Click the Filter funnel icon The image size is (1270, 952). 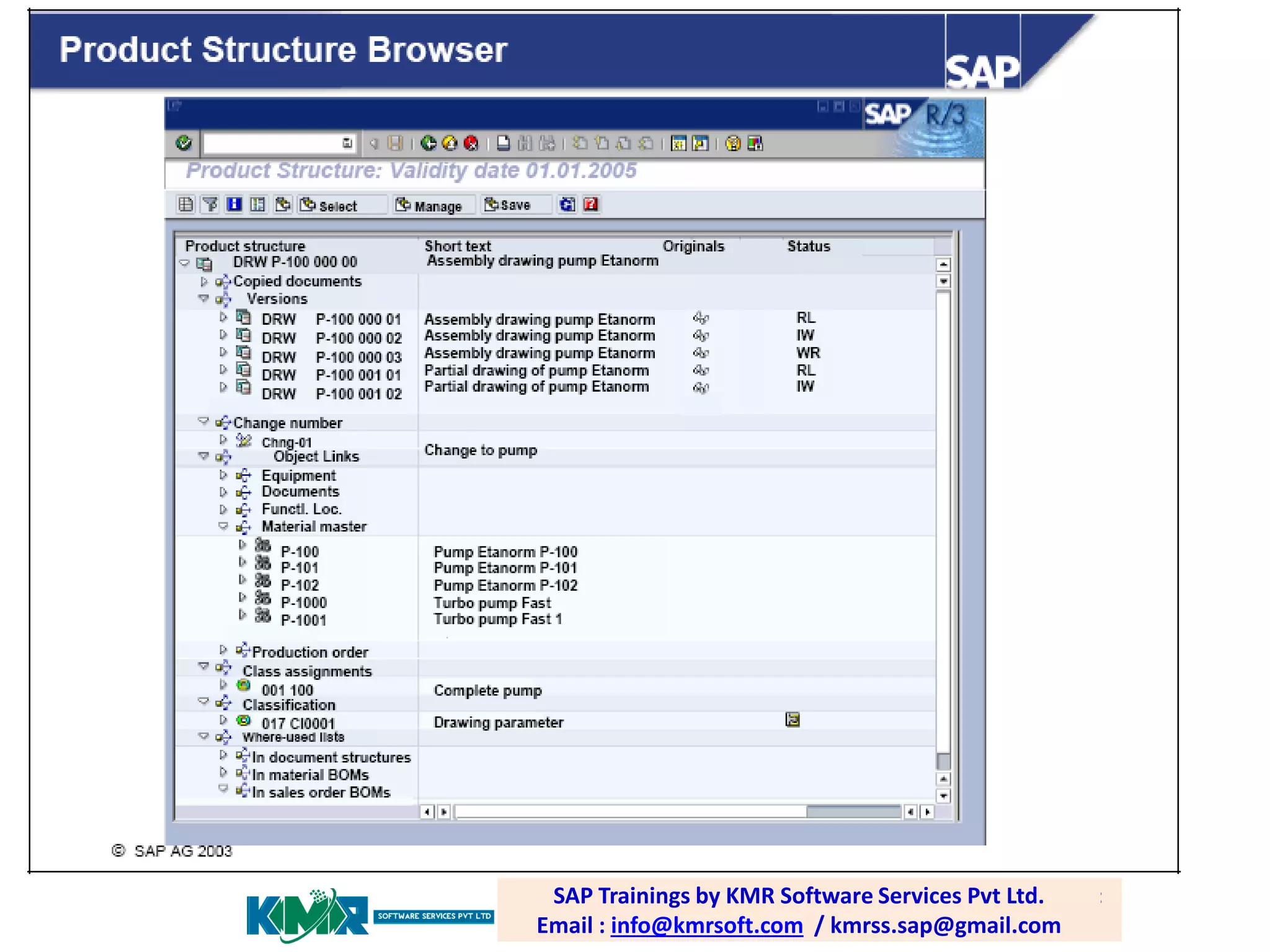tap(210, 205)
